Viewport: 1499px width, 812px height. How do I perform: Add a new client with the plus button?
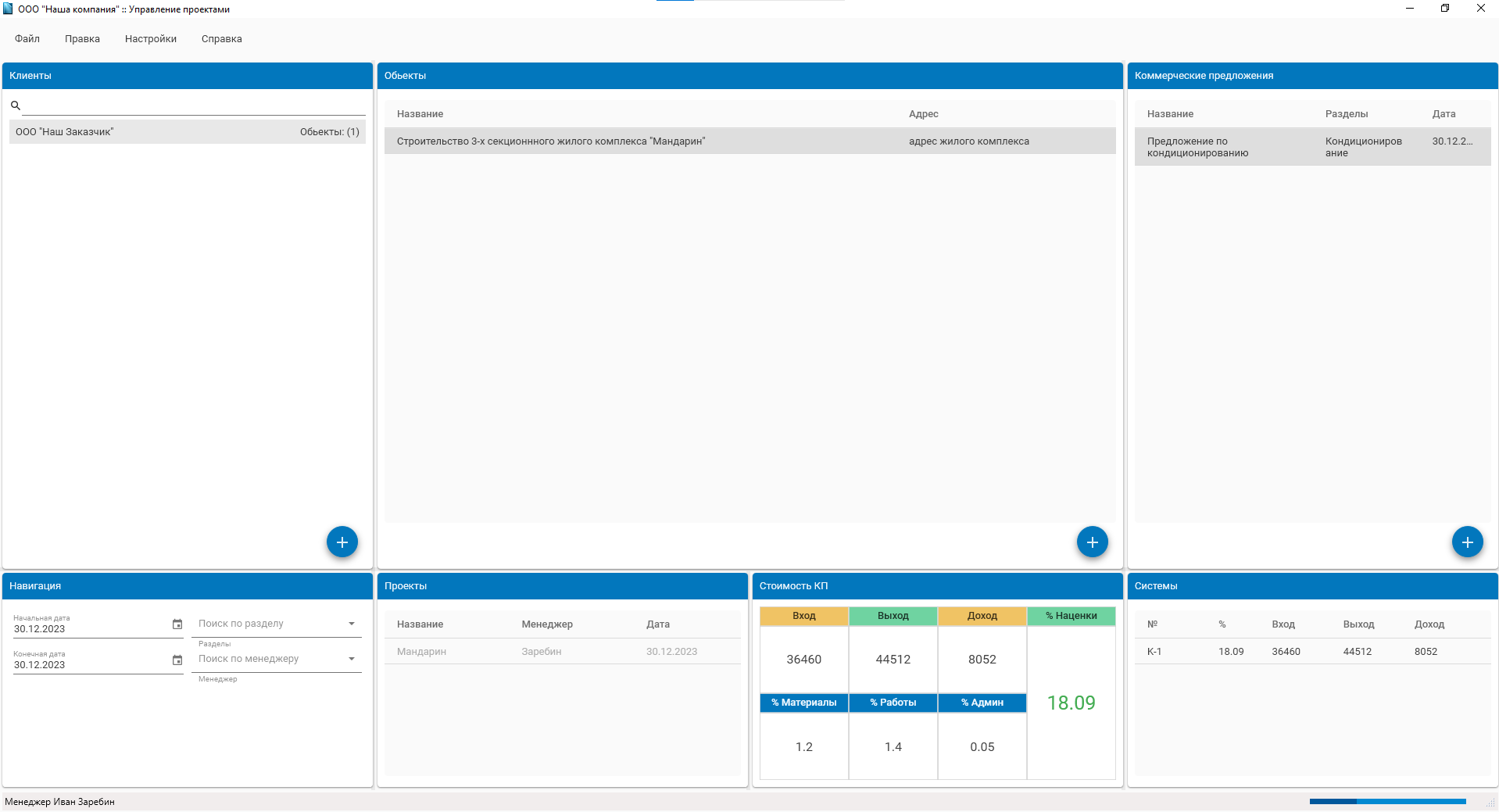tap(342, 542)
